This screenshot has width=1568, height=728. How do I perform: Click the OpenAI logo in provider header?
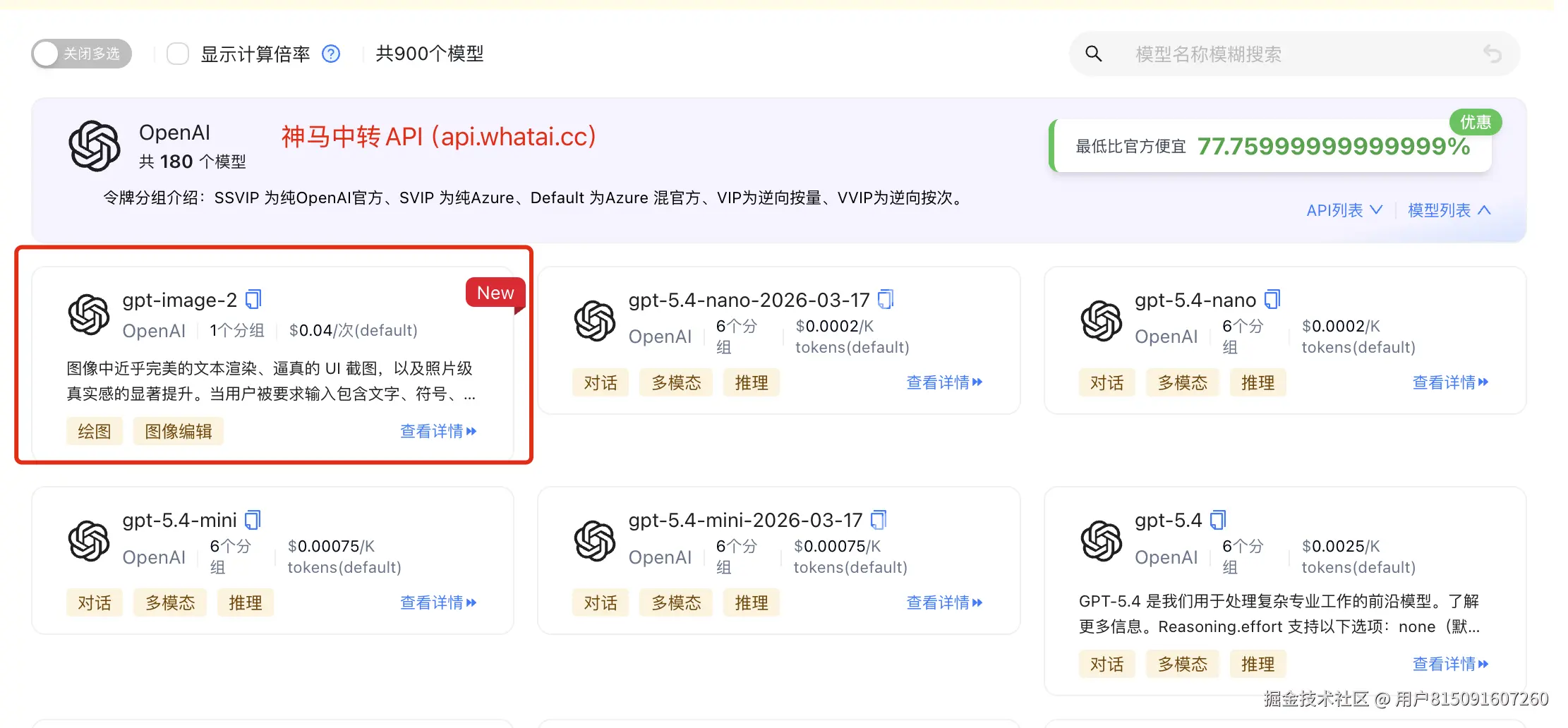pyautogui.click(x=95, y=146)
